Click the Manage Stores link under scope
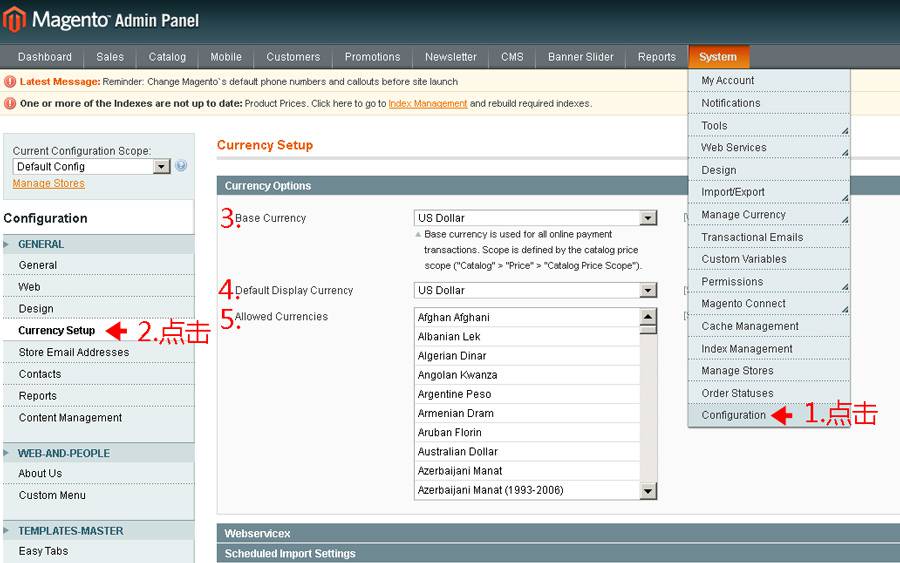Screen dimensions: 900x563 click(48, 184)
